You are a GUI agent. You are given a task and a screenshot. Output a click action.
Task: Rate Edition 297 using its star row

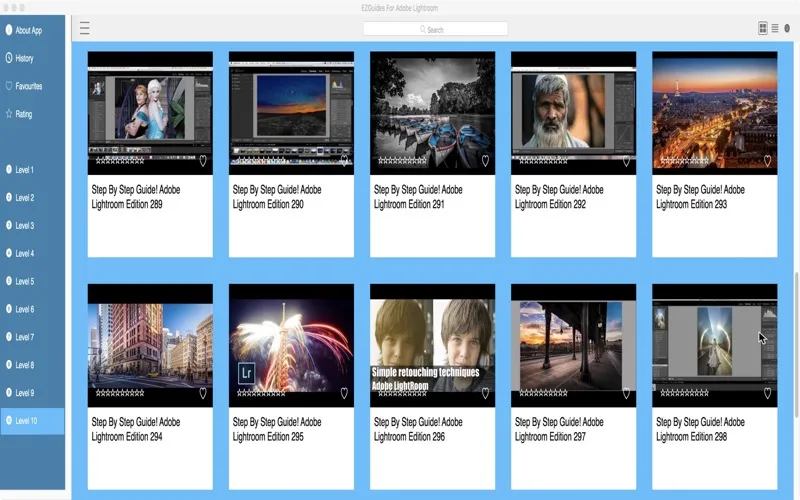point(543,393)
